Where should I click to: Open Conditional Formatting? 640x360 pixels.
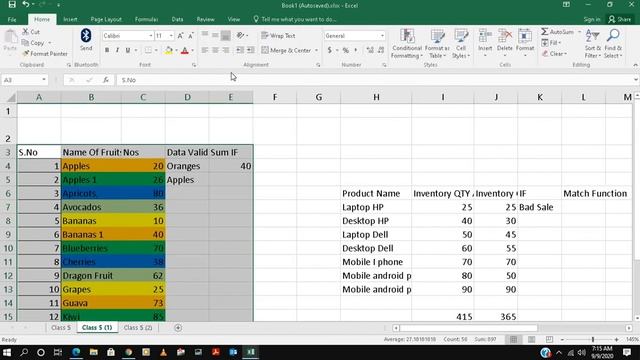[407, 44]
